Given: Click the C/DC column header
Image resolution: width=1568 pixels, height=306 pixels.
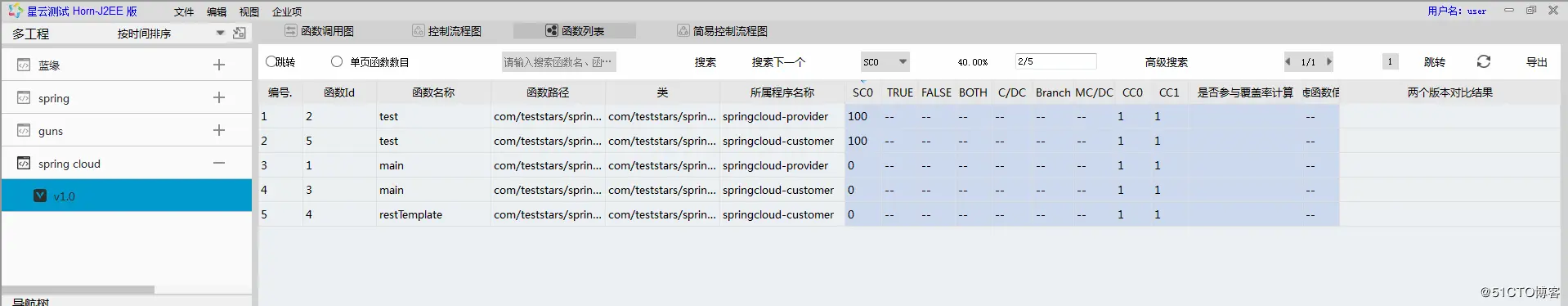Looking at the screenshot, I should pyautogui.click(x=1012, y=92).
